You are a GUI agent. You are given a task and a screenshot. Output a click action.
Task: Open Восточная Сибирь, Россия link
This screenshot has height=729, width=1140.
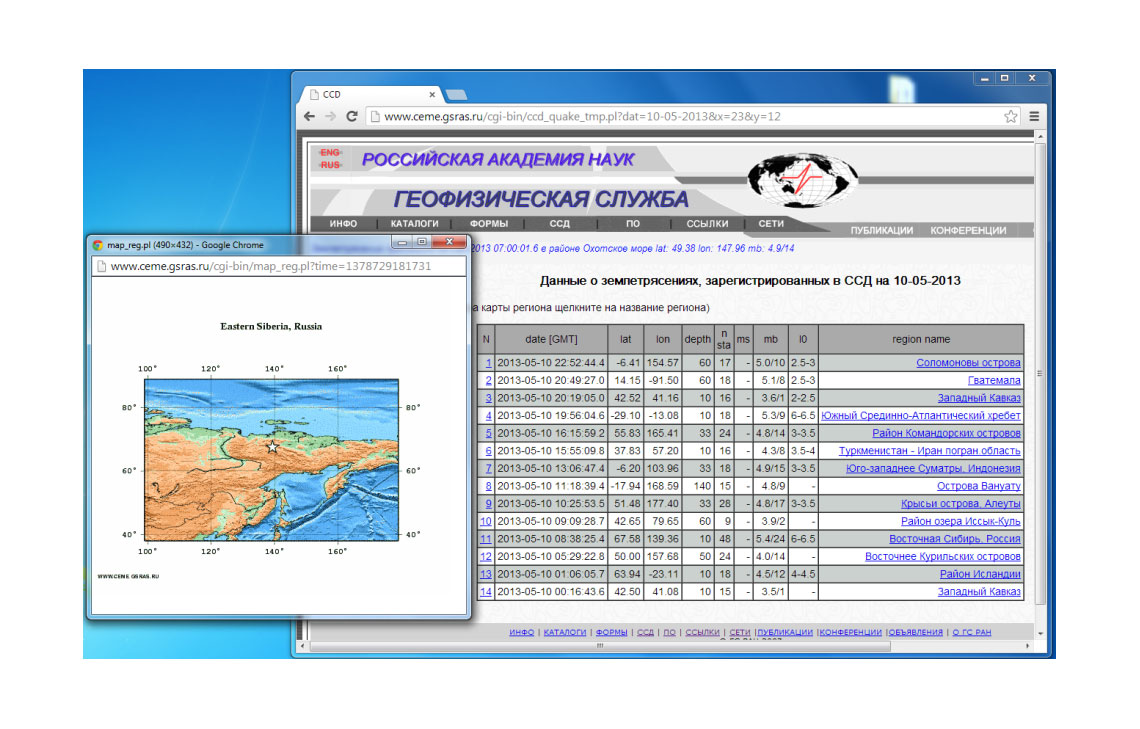coord(955,539)
